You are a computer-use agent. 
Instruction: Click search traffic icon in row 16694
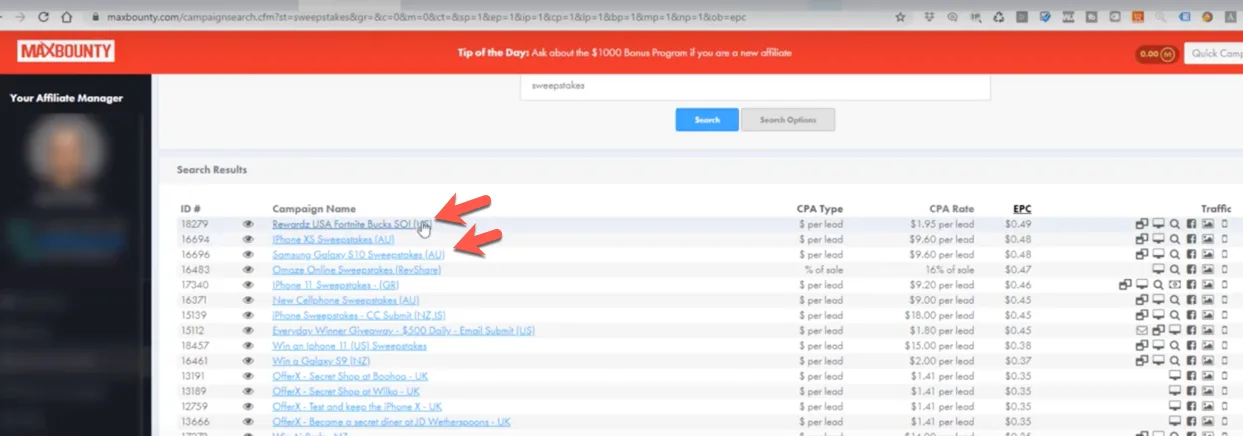click(1175, 239)
